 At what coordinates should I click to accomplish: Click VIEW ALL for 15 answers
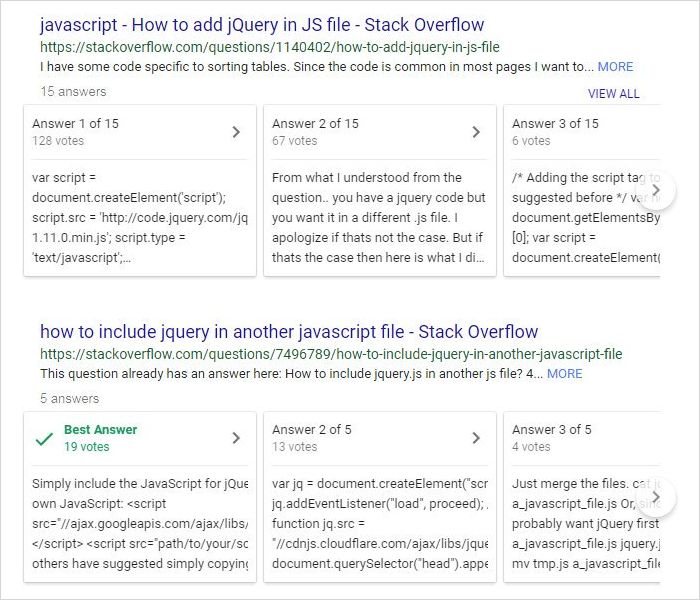pos(613,94)
